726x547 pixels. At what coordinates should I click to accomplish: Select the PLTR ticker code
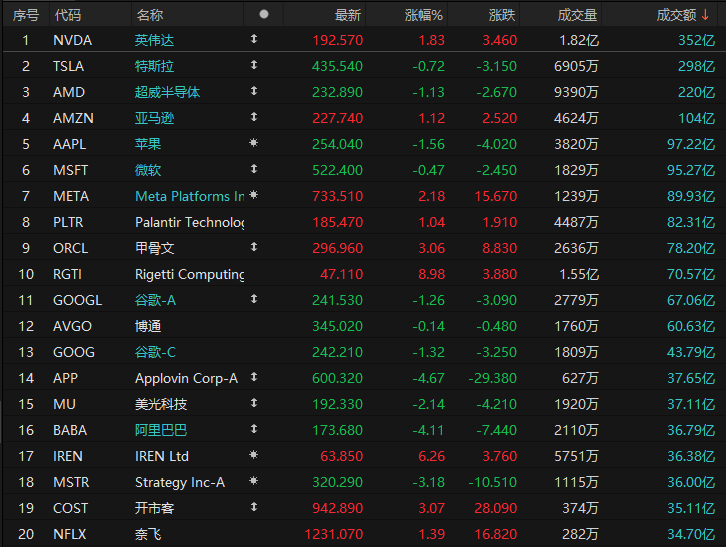coord(68,222)
